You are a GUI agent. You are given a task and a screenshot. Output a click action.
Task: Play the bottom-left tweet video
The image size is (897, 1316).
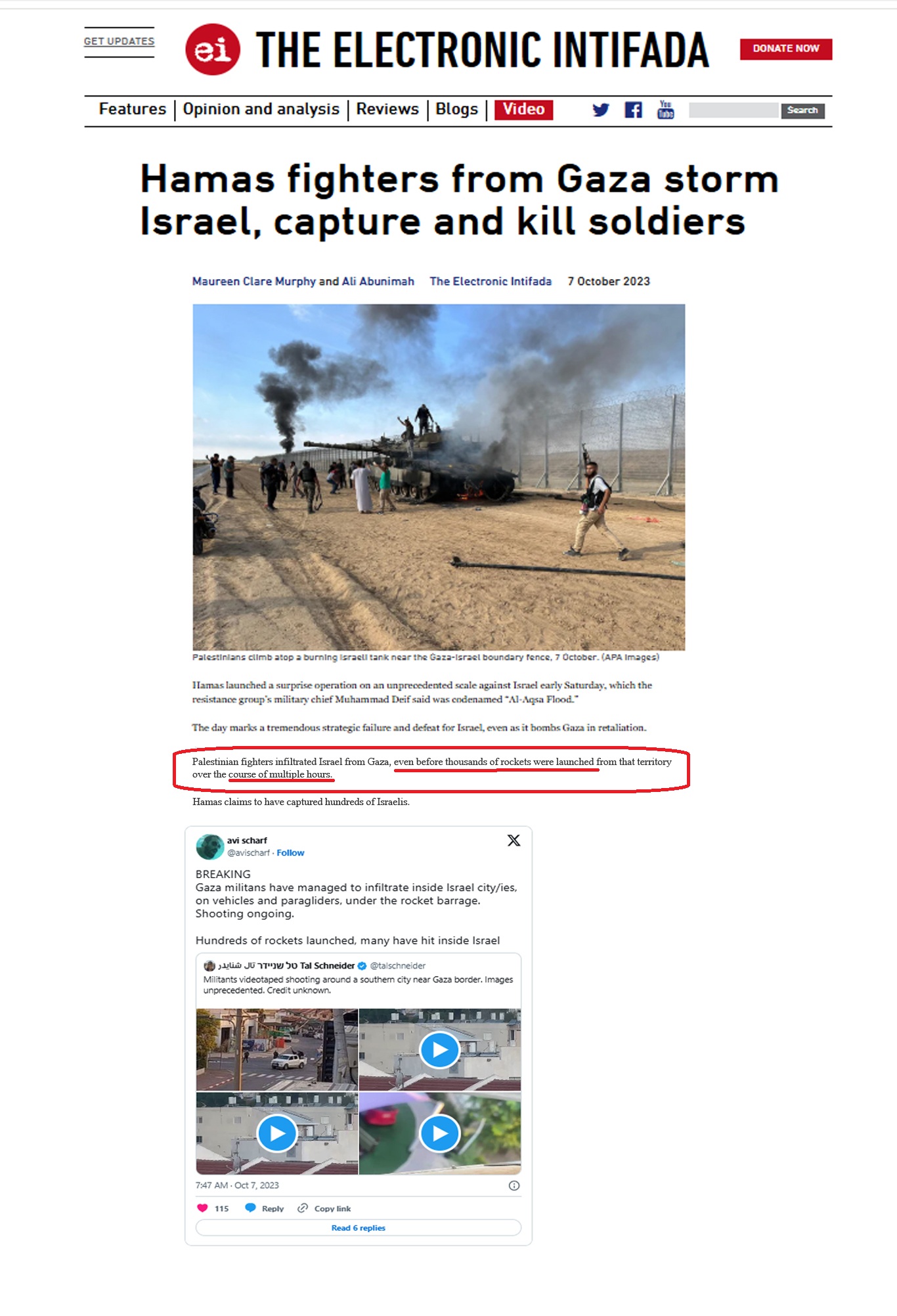[x=276, y=1133]
